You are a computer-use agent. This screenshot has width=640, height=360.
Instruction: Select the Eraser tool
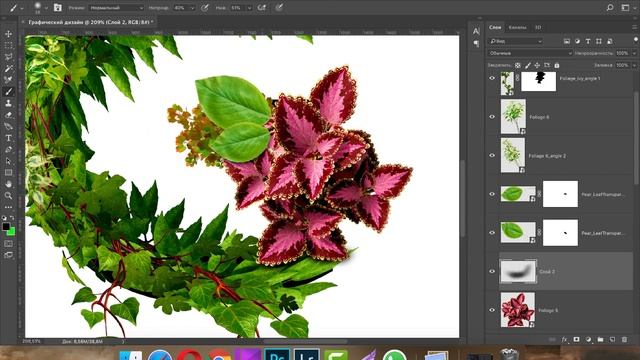pos(8,115)
